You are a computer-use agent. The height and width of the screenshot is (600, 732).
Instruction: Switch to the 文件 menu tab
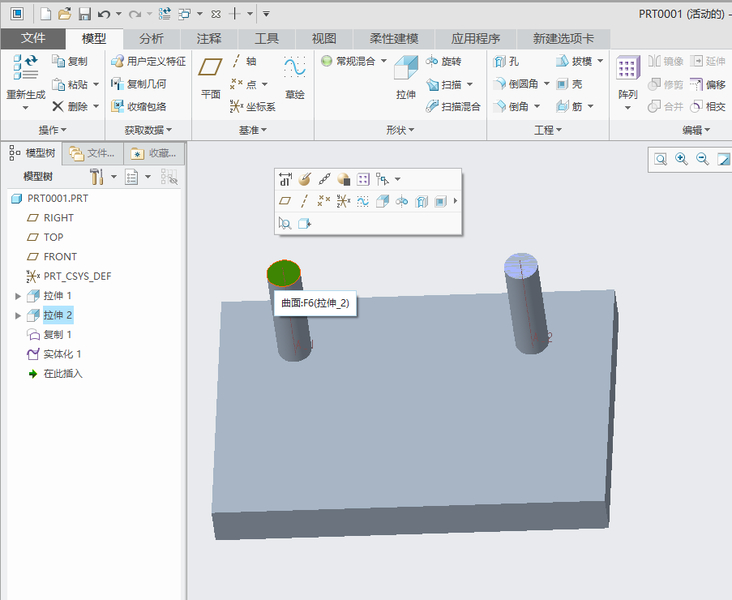[x=33, y=38]
